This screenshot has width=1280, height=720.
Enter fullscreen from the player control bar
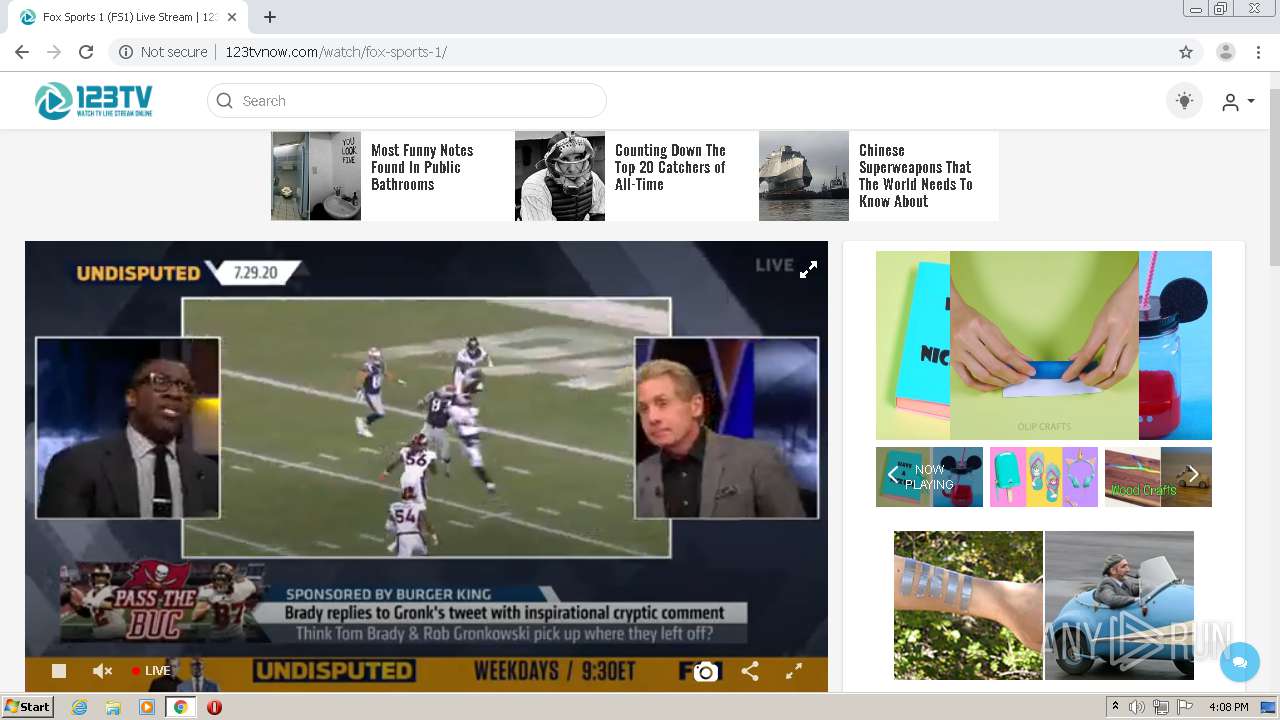pos(794,672)
